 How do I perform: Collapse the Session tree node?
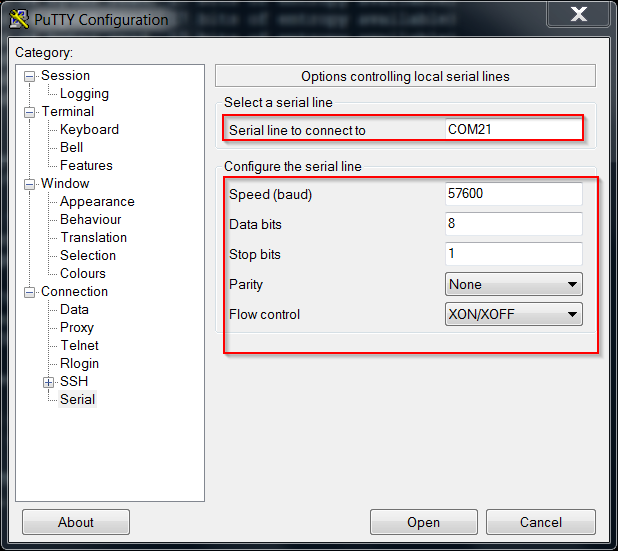tap(30, 76)
